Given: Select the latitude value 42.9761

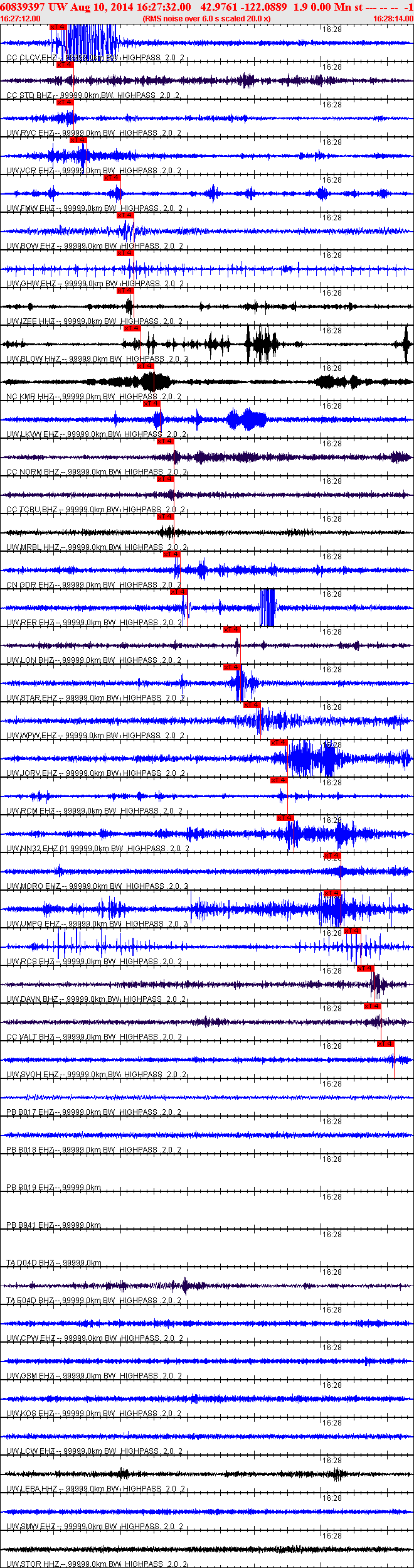Looking at the screenshot, I should [x=218, y=7].
